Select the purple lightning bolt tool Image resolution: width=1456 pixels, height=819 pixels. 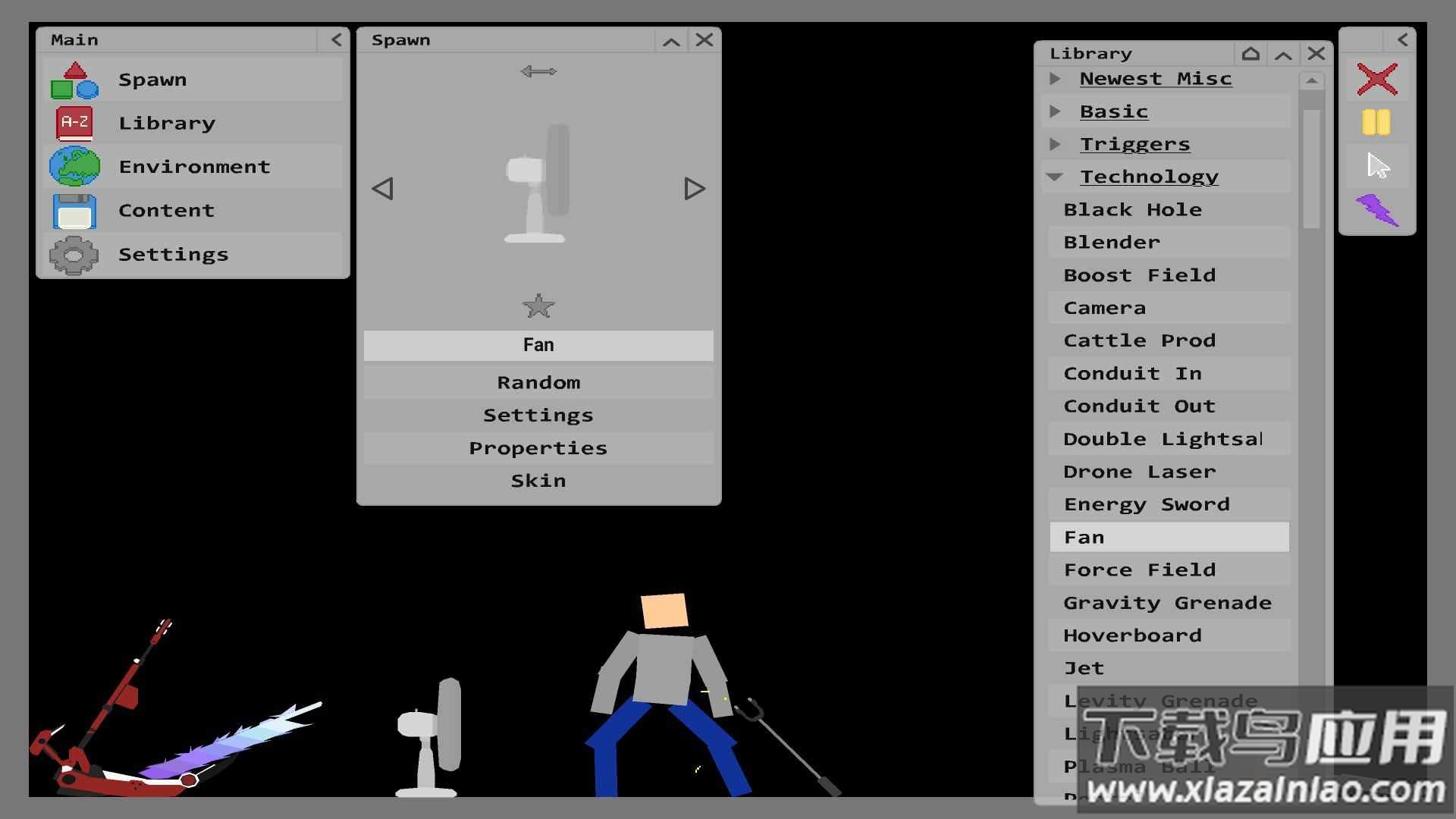pyautogui.click(x=1376, y=210)
